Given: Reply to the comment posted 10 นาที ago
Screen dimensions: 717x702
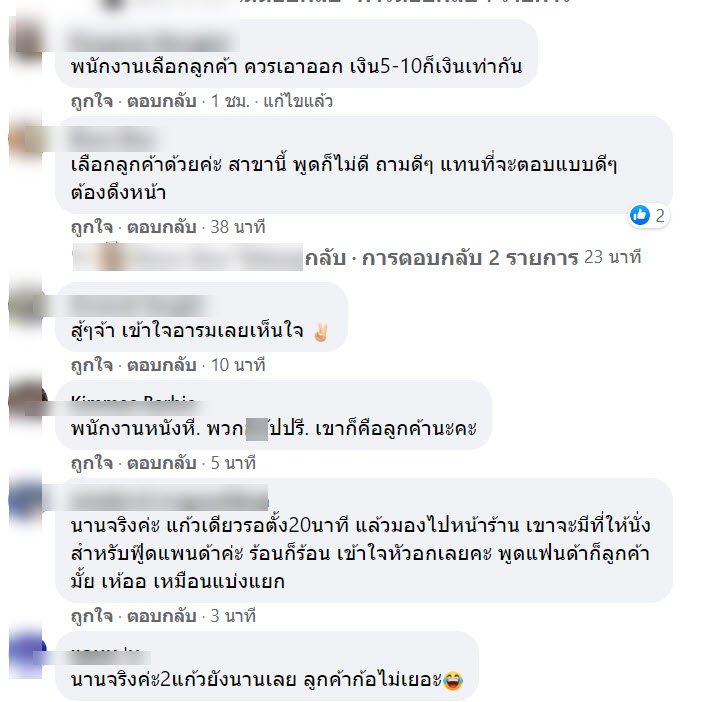Looking at the screenshot, I should click(161, 365).
